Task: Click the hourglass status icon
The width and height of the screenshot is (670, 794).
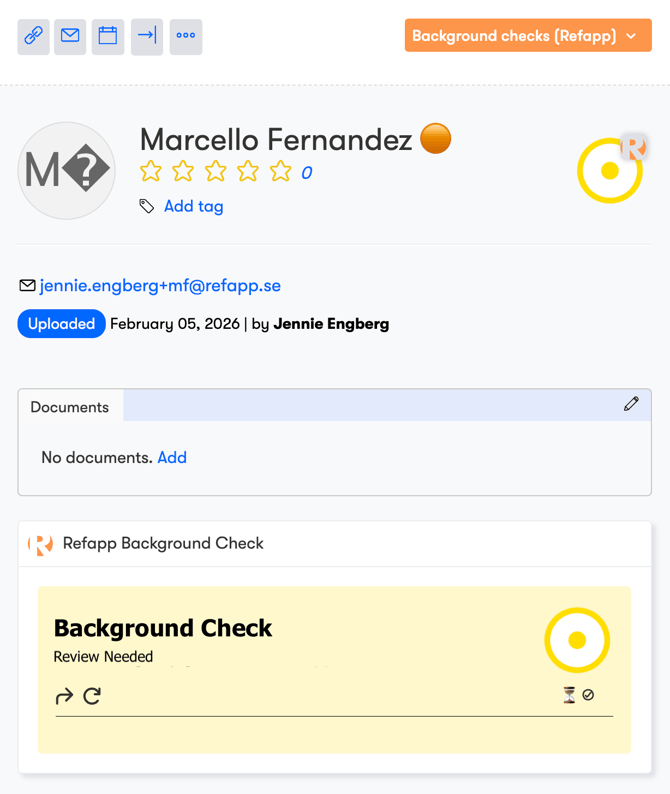Action: [x=569, y=695]
